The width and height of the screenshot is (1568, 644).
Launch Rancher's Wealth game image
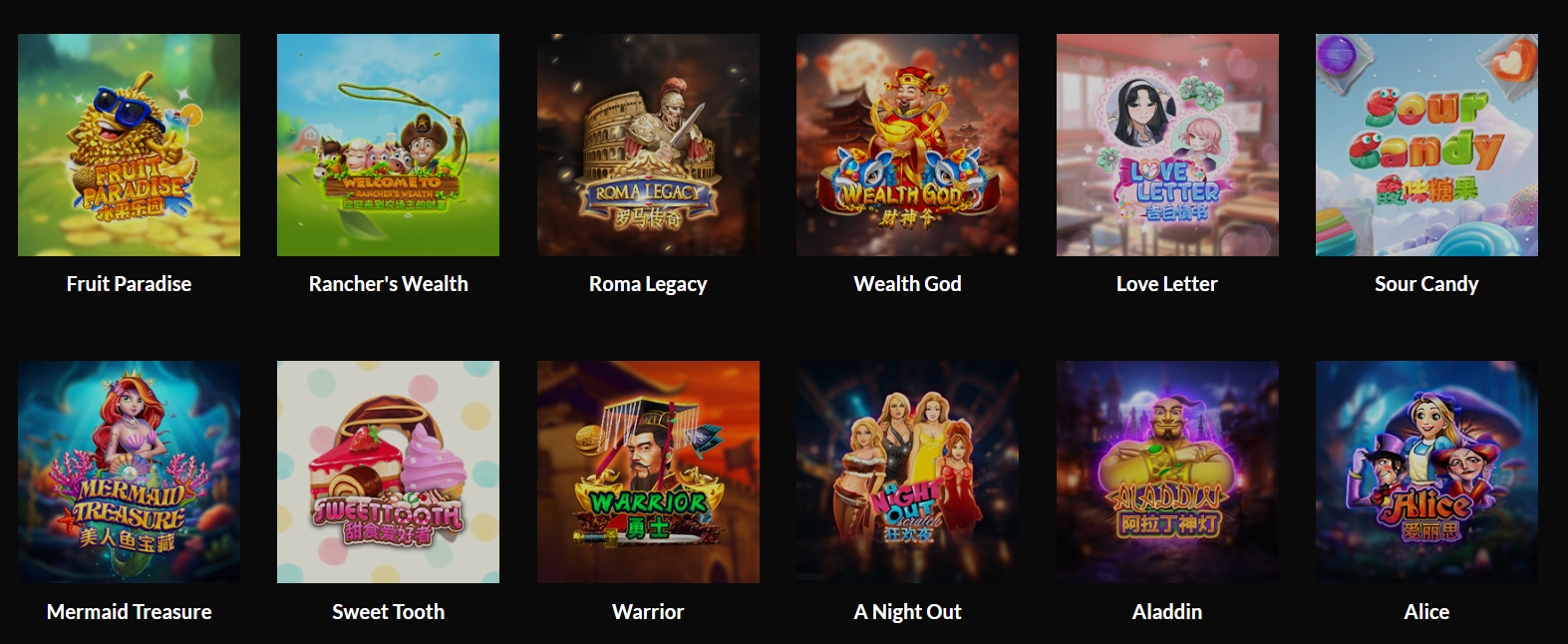pos(388,145)
